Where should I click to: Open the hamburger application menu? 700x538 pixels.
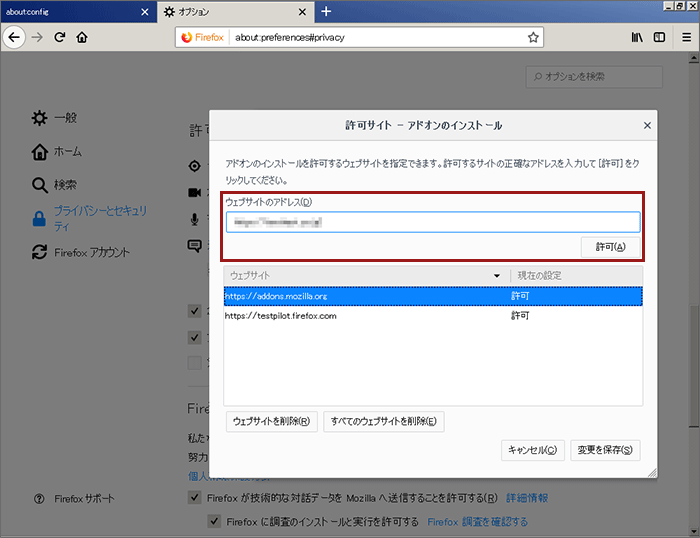pos(687,38)
